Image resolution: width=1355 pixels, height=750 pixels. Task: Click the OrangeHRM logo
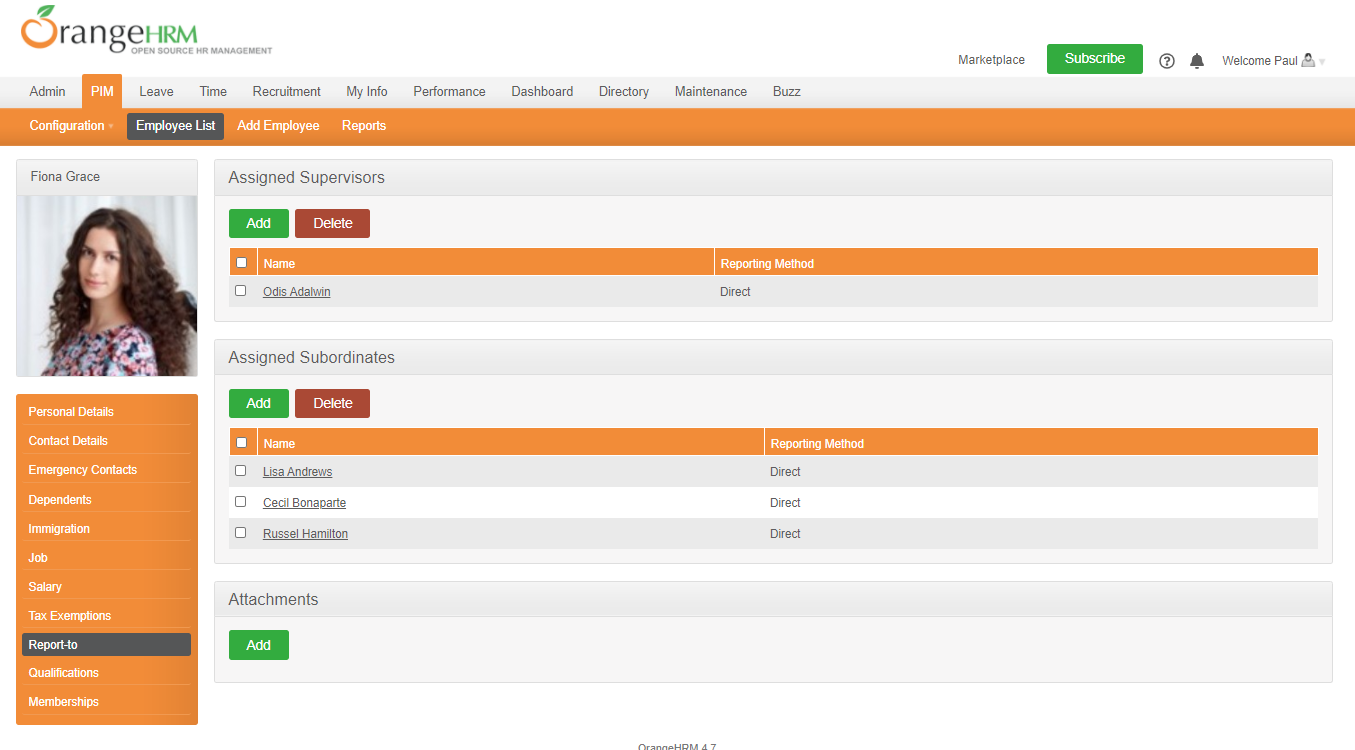tap(146, 29)
